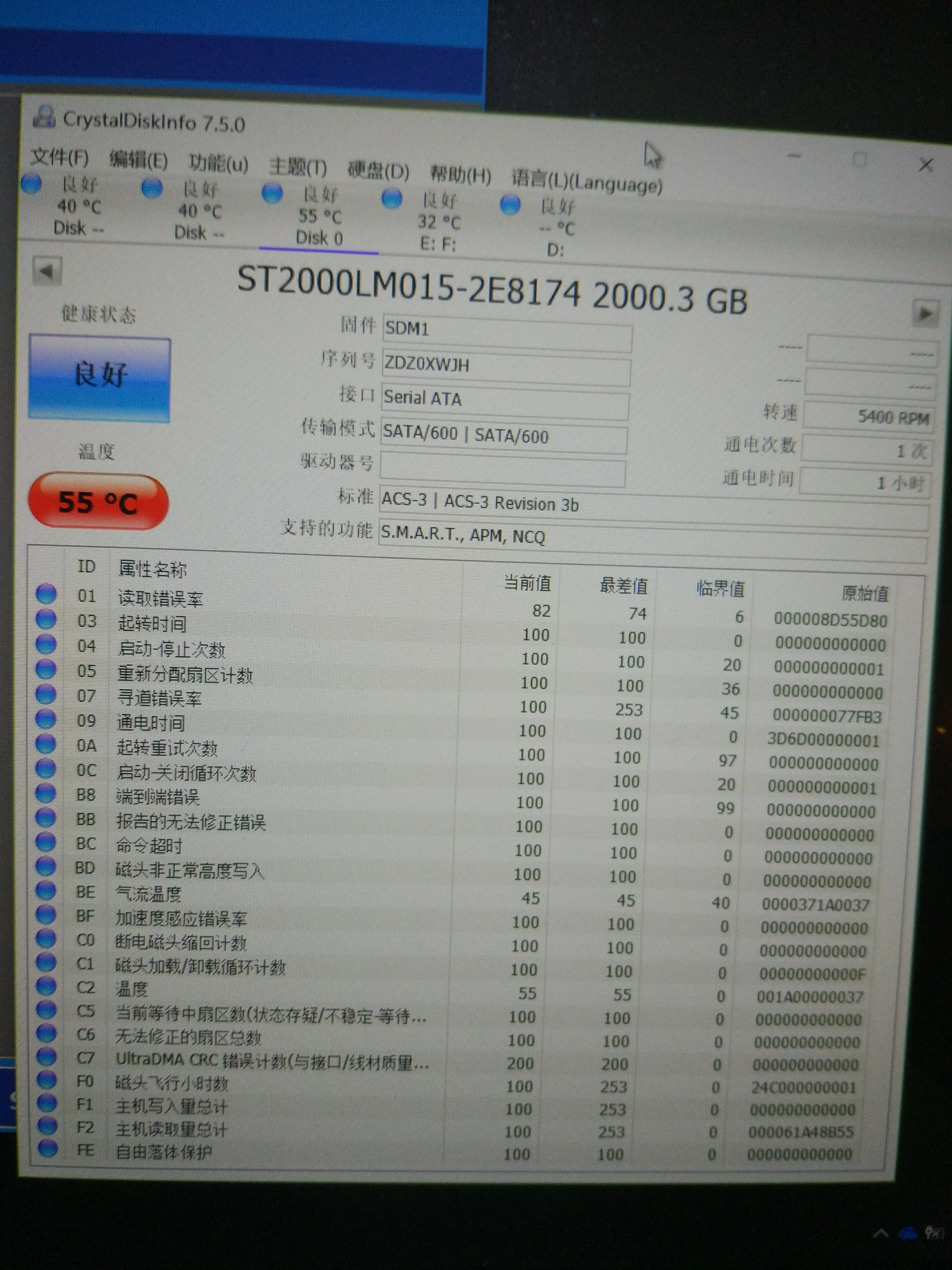This screenshot has width=952, height=1270.
Task: Open the 功能(u) menu
Action: [219, 164]
